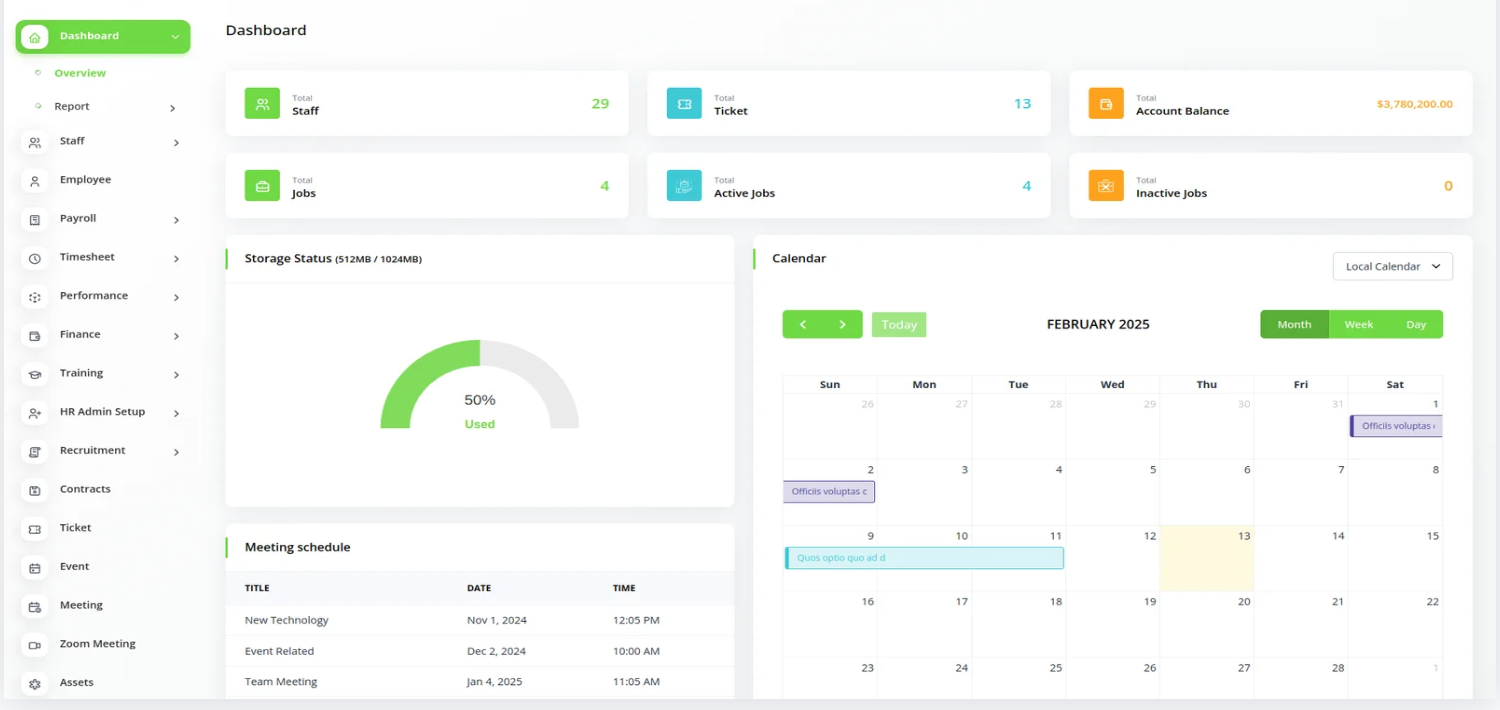Click the Total Ticket card icon
Viewport: 1500px width, 710px height.
tap(684, 104)
